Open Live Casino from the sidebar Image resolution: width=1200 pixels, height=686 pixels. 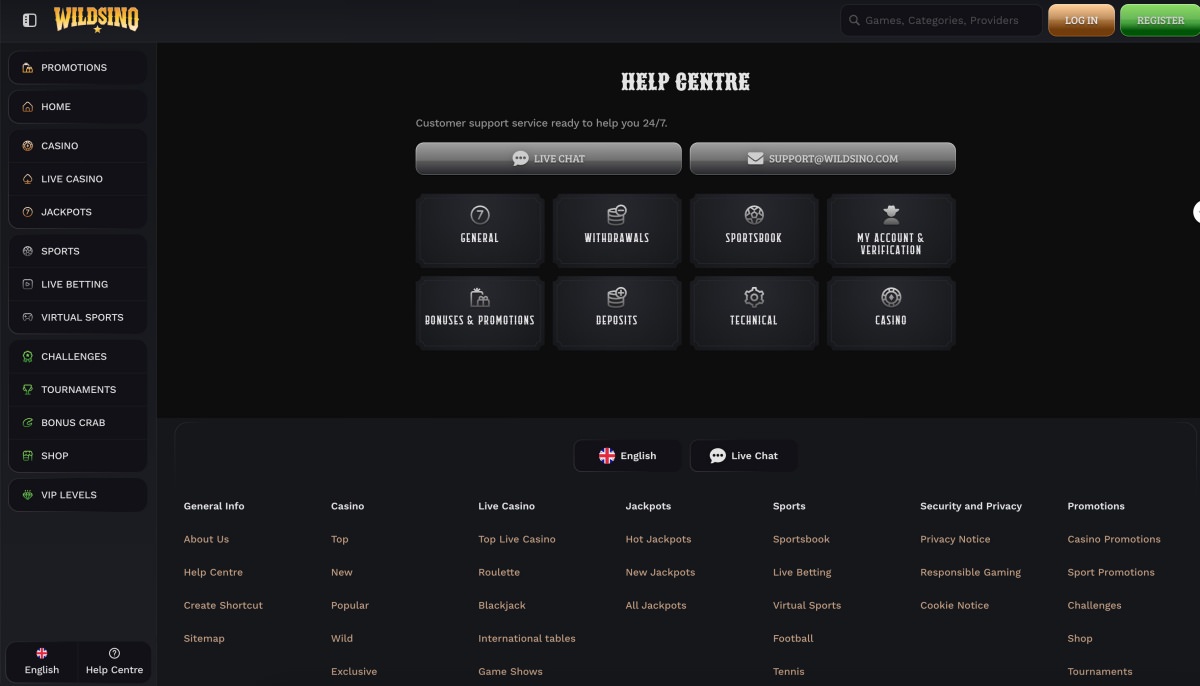click(x=78, y=179)
